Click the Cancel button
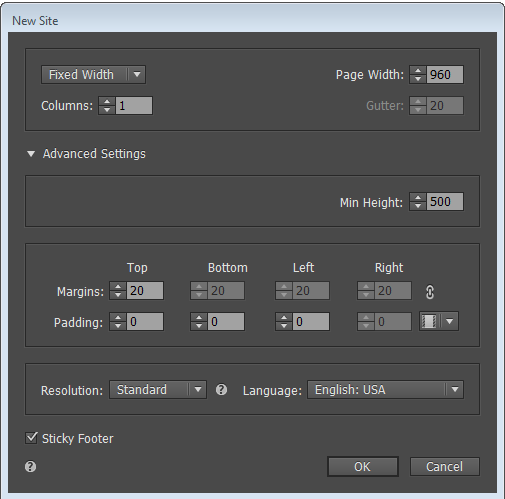 point(444,466)
